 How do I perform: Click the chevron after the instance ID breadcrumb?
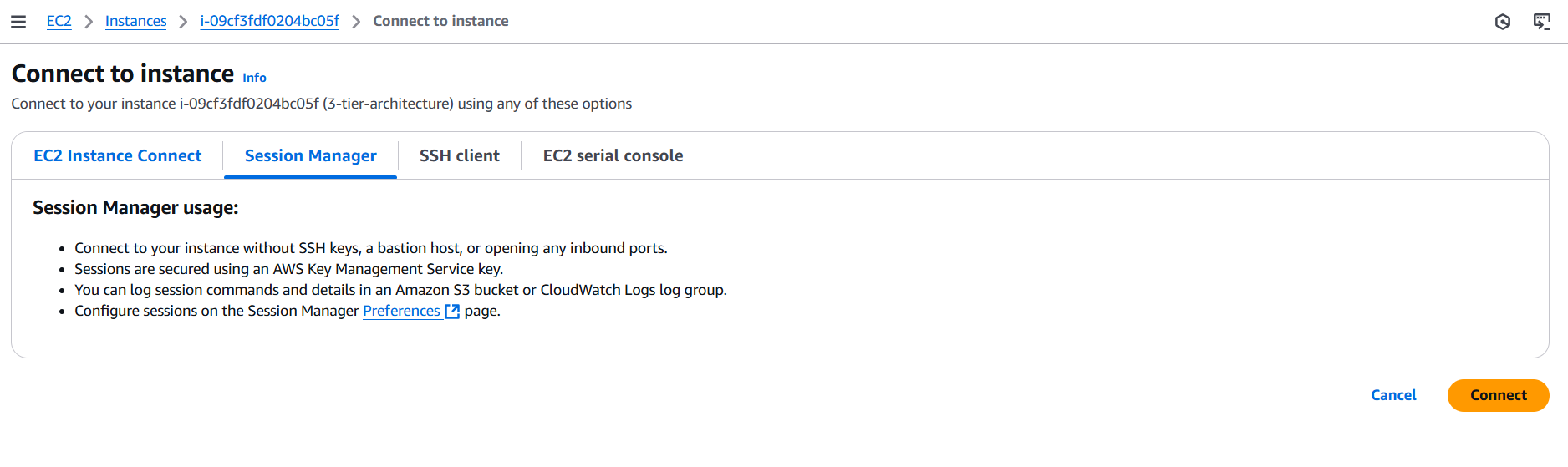click(356, 22)
